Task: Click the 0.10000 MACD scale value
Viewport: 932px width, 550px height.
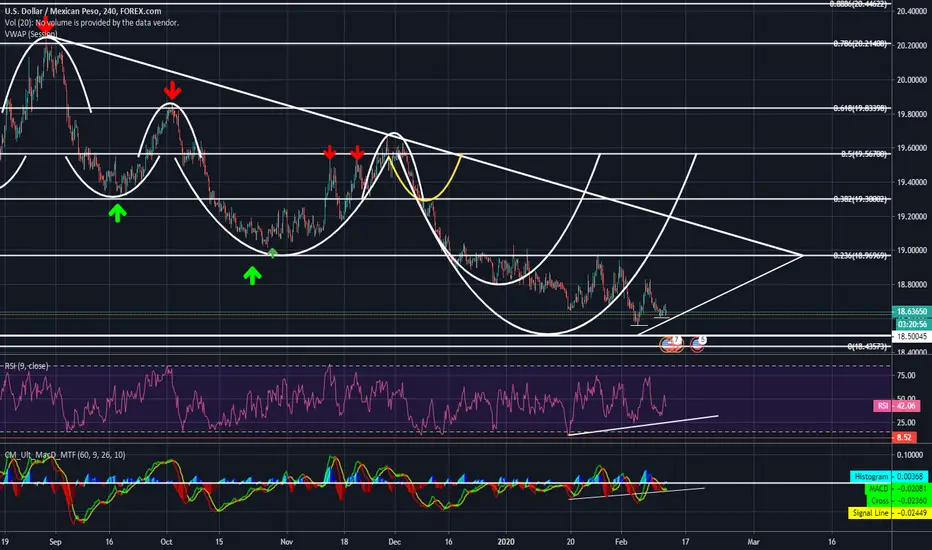Action: [x=909, y=455]
